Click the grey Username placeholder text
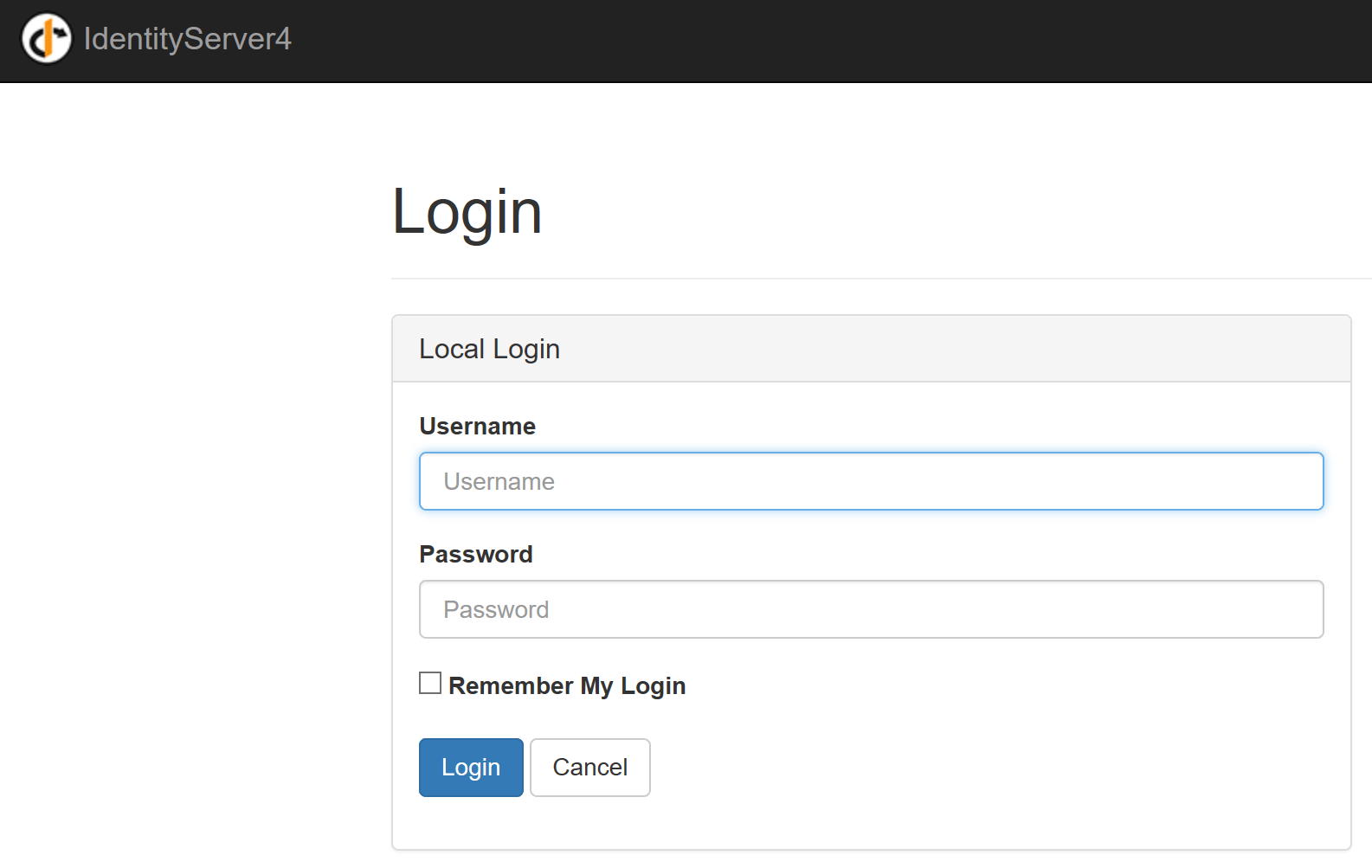Viewport: 1372px width, 868px height. pyautogui.click(x=499, y=481)
